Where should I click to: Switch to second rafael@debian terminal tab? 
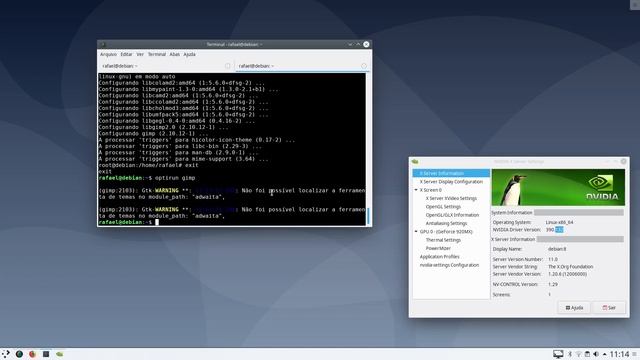click(x=302, y=66)
